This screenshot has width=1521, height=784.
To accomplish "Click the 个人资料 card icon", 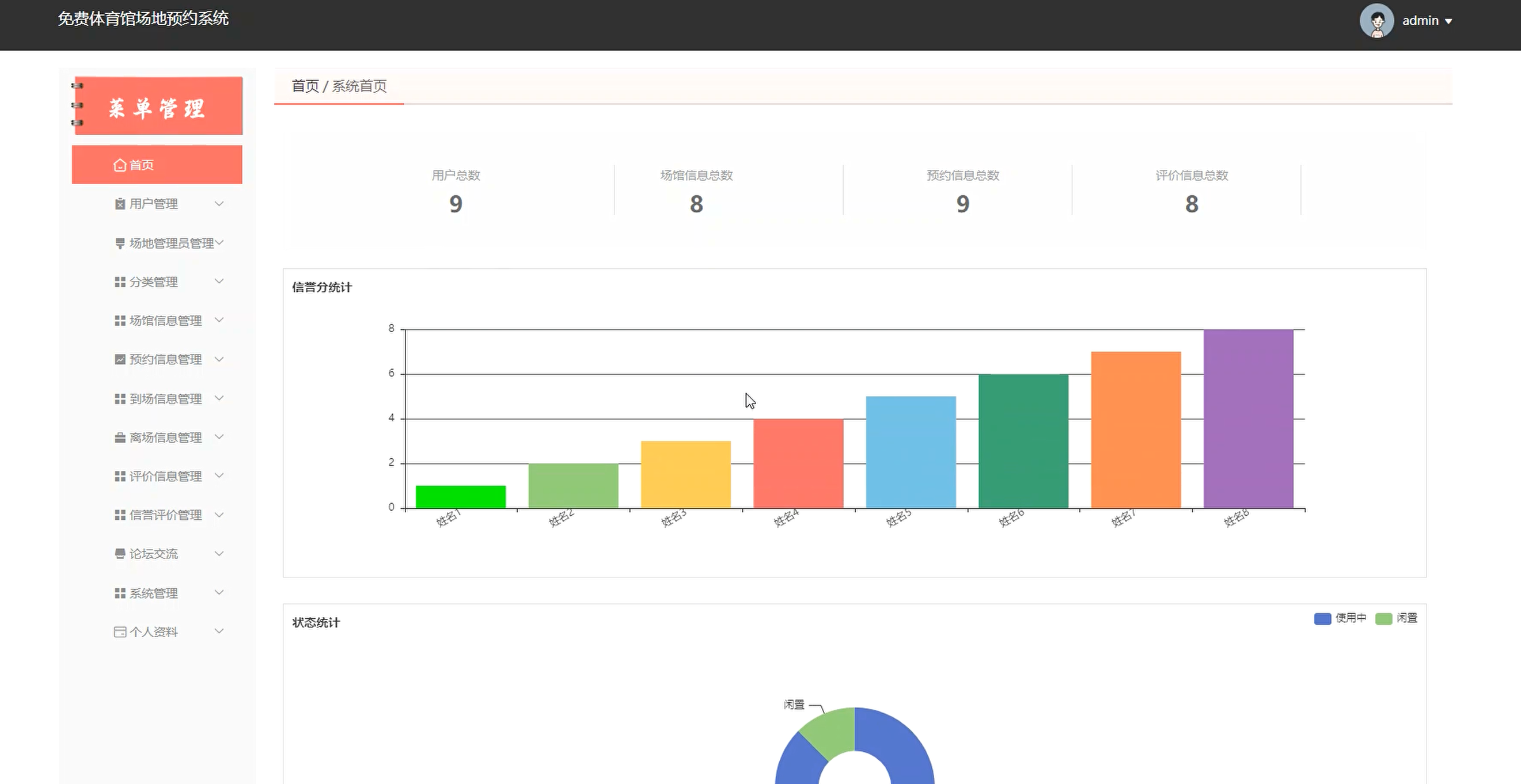I will point(120,631).
